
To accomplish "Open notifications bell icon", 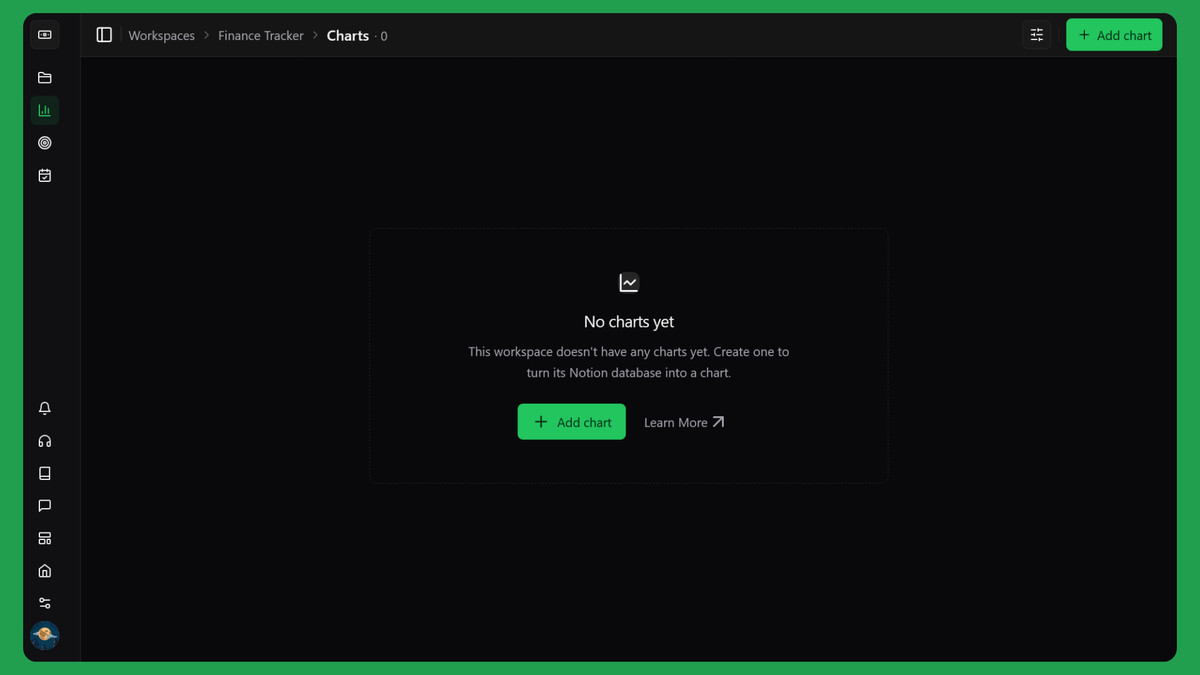I will pos(45,408).
